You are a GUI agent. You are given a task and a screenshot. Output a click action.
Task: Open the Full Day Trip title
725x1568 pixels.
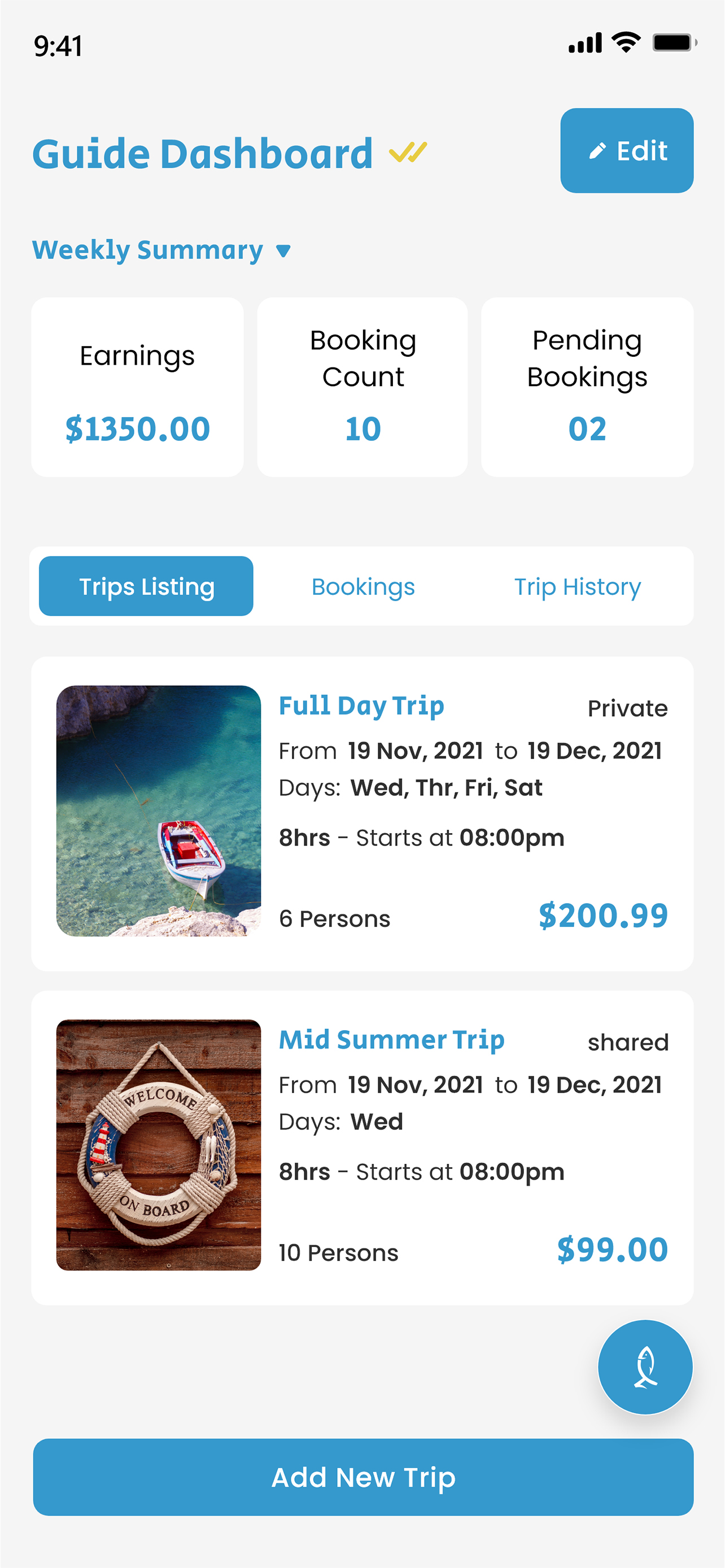pyautogui.click(x=361, y=706)
